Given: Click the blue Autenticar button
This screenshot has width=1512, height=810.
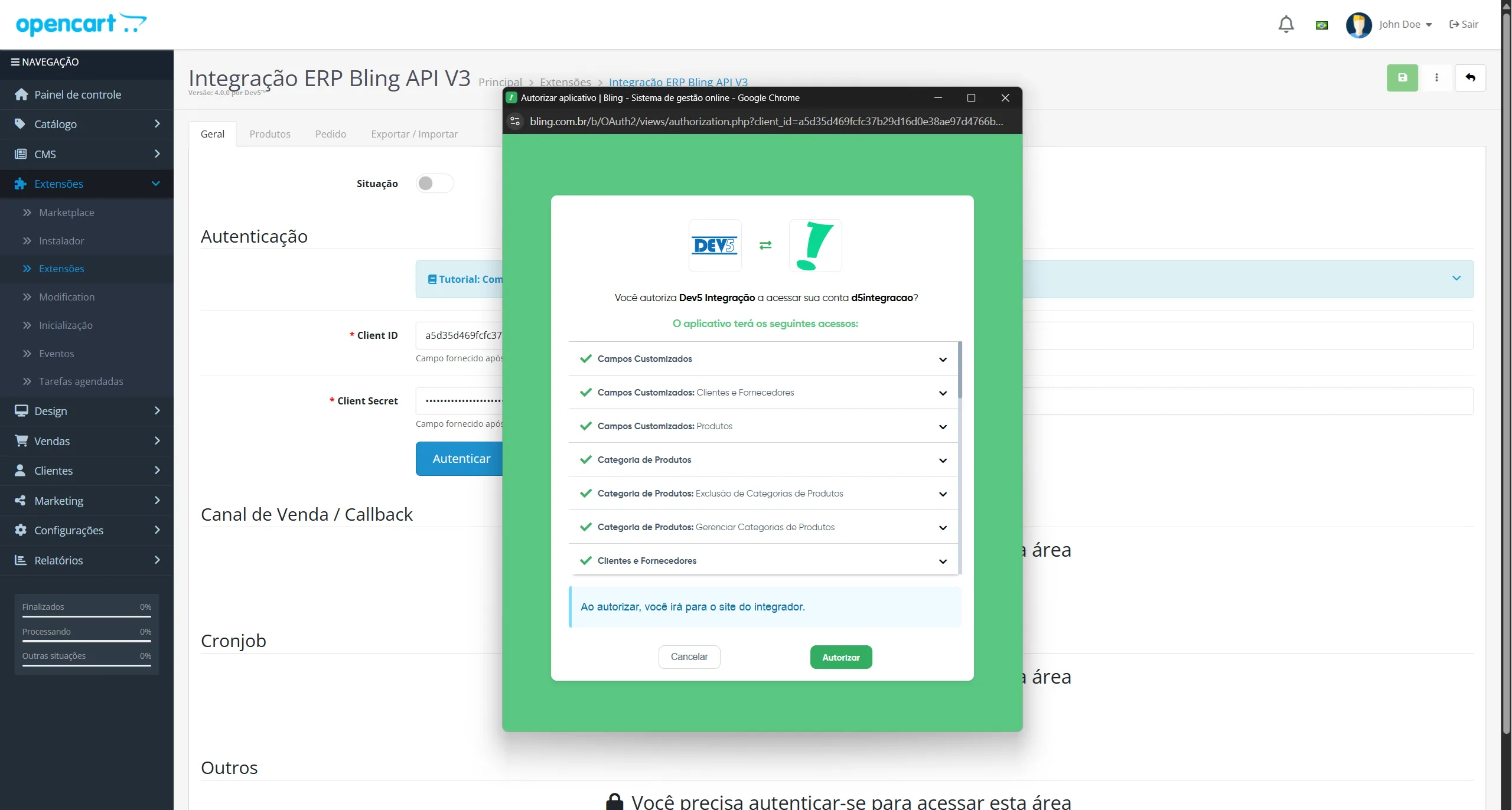Looking at the screenshot, I should coord(460,459).
